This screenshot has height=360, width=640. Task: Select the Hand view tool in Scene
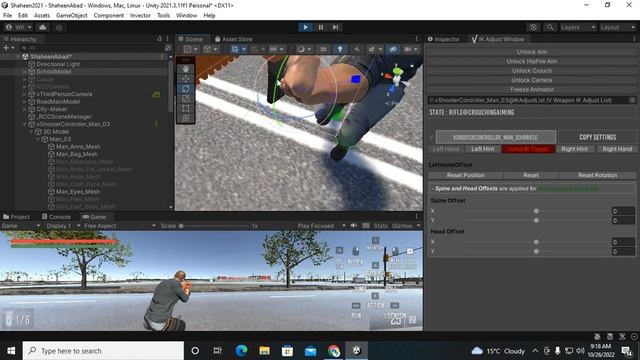click(186, 69)
